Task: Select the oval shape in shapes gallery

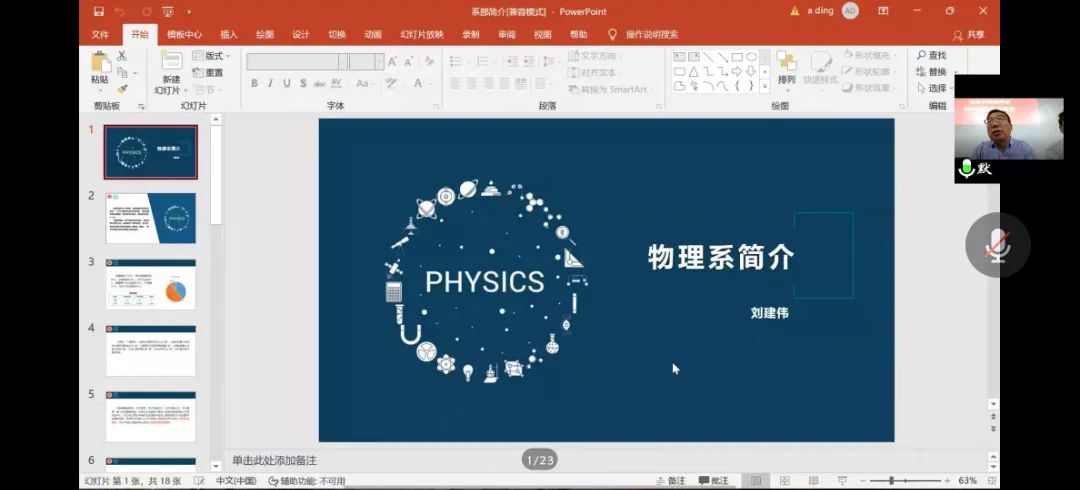Action: (x=751, y=57)
